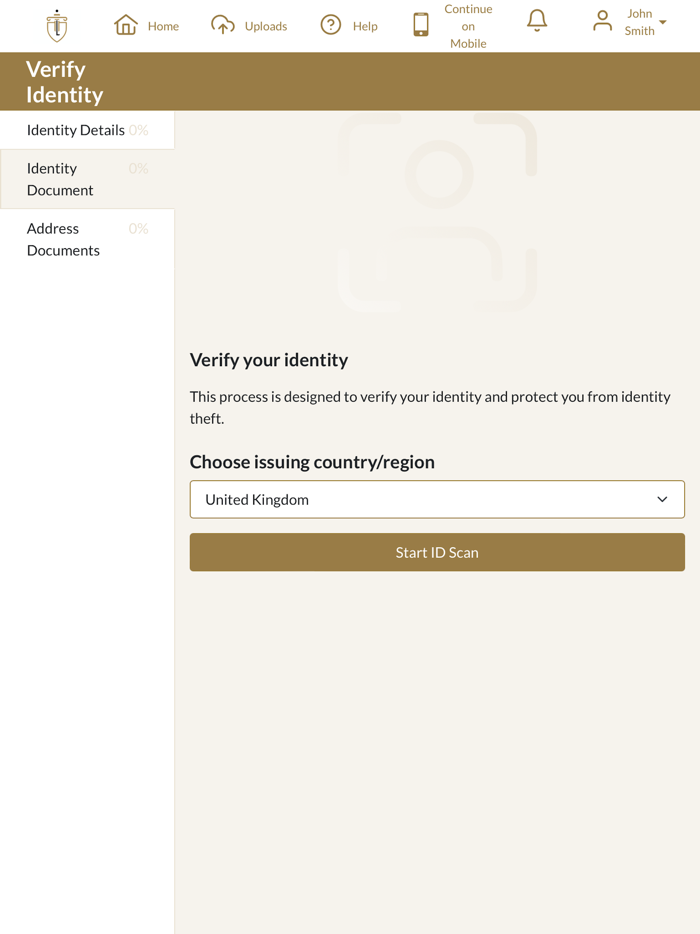Click the Continue on Mobile text link
The width and height of the screenshot is (700, 934).
[468, 26]
